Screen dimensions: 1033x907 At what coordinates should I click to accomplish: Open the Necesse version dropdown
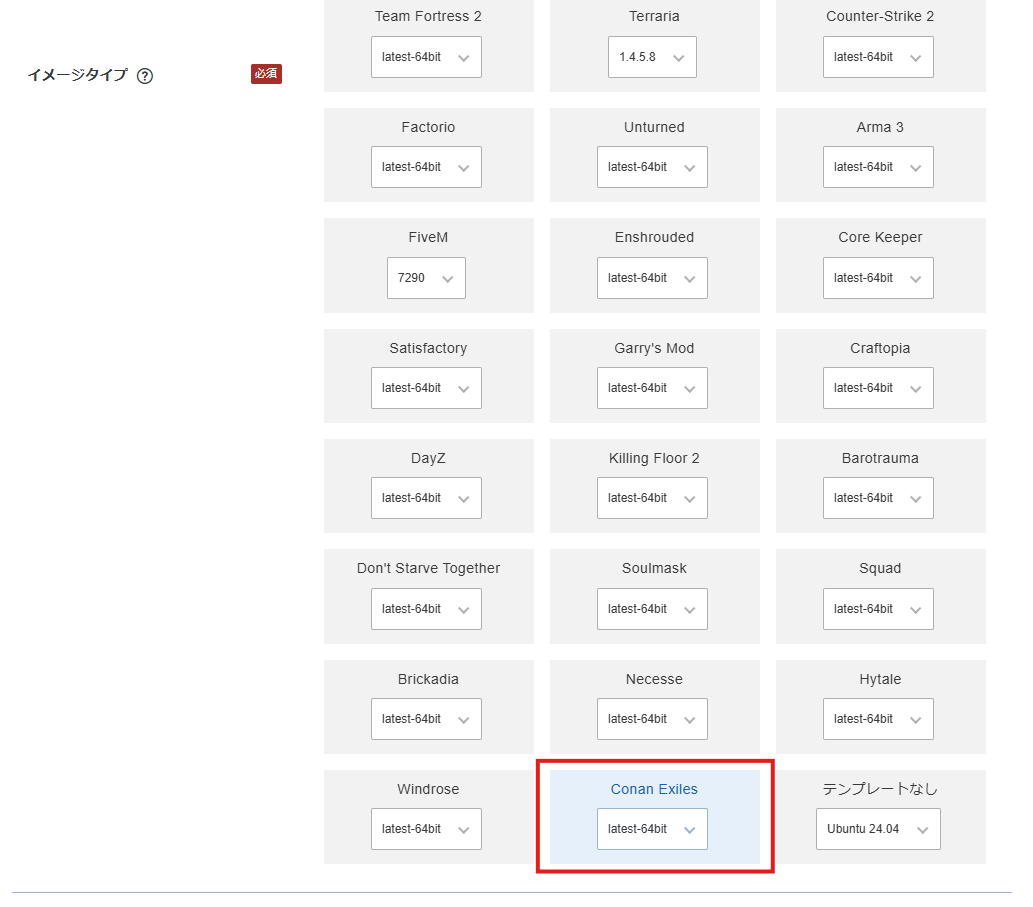coord(652,719)
